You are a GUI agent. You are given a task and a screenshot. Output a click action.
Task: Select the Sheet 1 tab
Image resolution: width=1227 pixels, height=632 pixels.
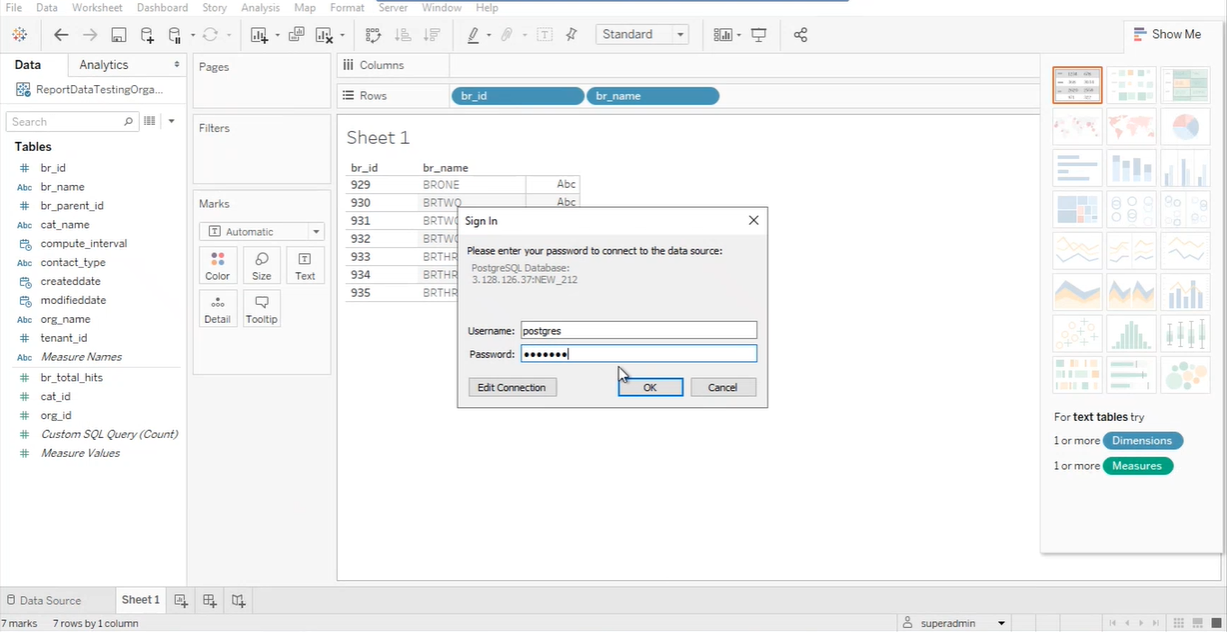click(x=140, y=600)
